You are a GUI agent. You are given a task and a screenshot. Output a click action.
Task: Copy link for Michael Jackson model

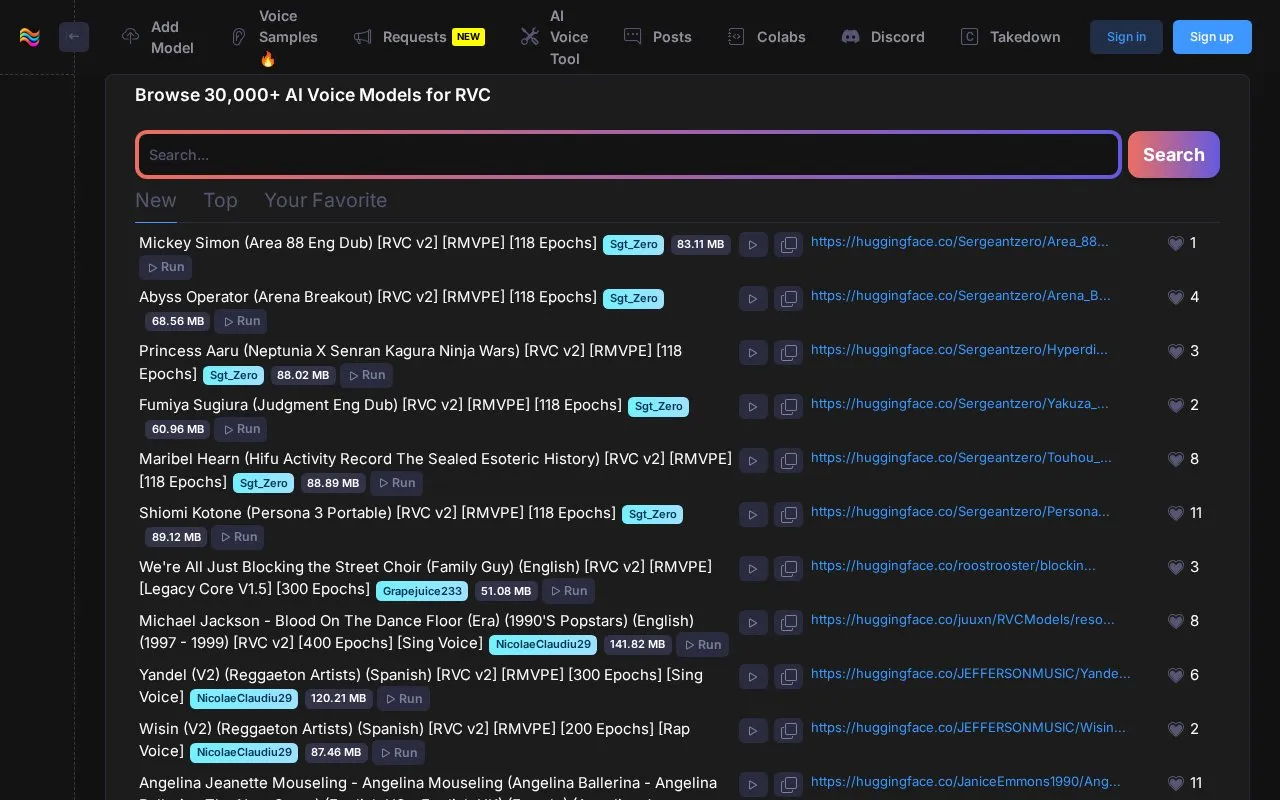click(x=789, y=623)
